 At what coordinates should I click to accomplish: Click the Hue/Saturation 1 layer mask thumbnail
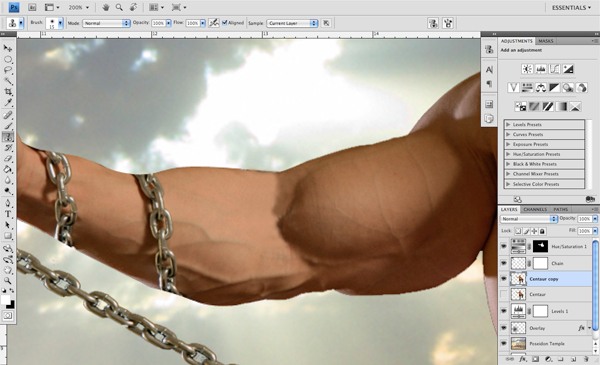[x=540, y=246]
